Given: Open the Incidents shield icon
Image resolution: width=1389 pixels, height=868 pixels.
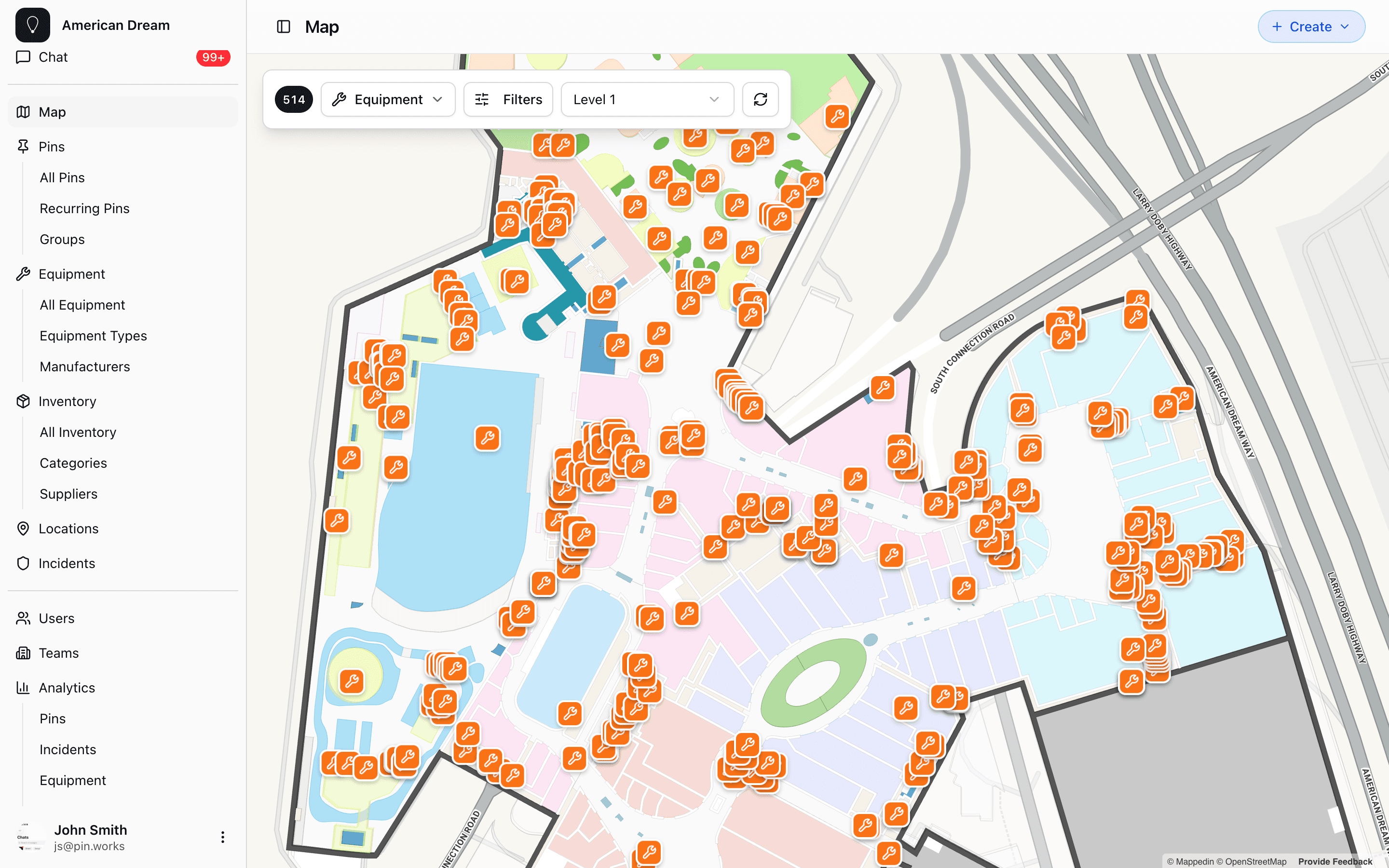Looking at the screenshot, I should (x=23, y=563).
